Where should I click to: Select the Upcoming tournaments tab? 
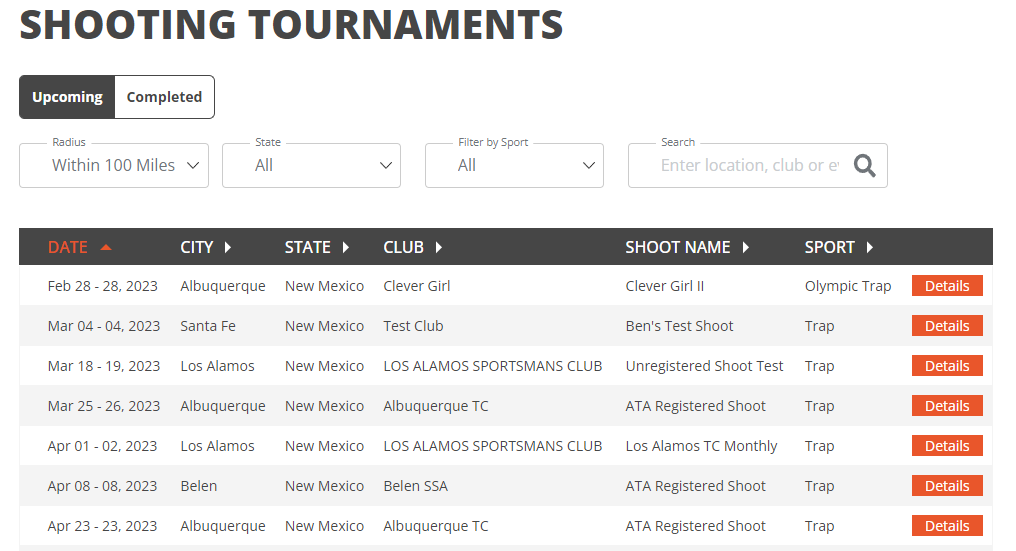point(67,97)
